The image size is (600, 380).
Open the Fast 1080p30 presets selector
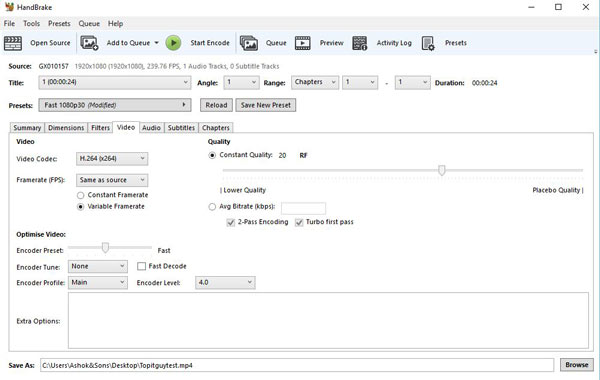pos(114,105)
